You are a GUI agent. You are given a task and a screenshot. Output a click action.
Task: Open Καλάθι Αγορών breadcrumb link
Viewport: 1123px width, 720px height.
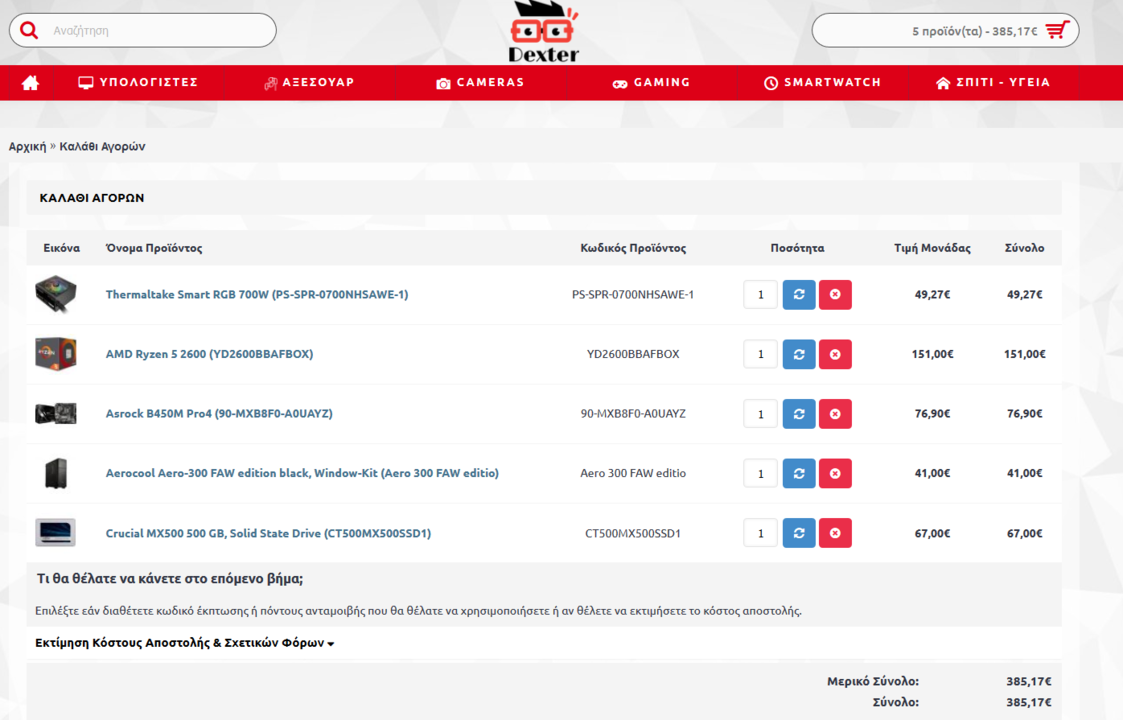coord(102,146)
